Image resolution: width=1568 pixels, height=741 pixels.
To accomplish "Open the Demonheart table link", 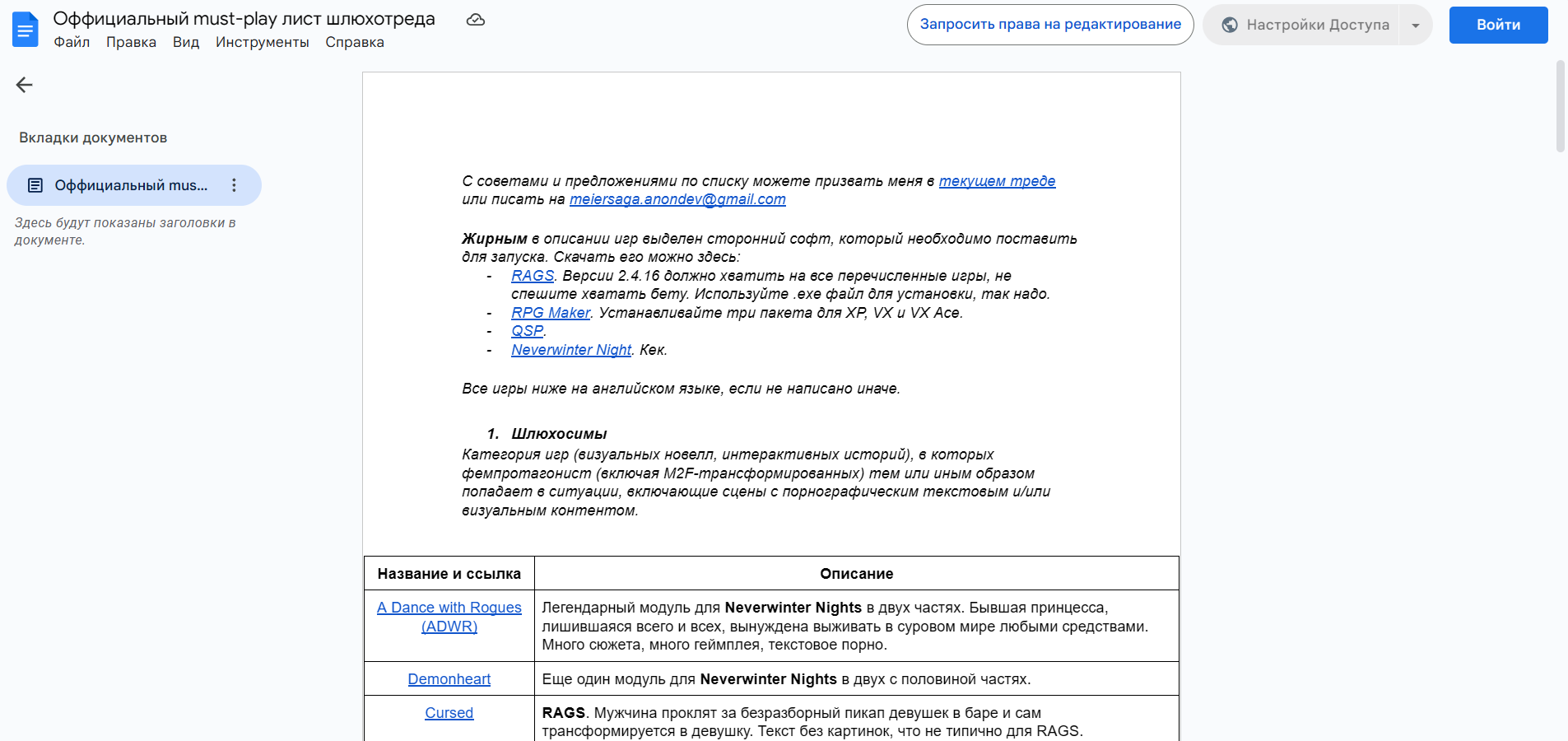I will tap(449, 679).
